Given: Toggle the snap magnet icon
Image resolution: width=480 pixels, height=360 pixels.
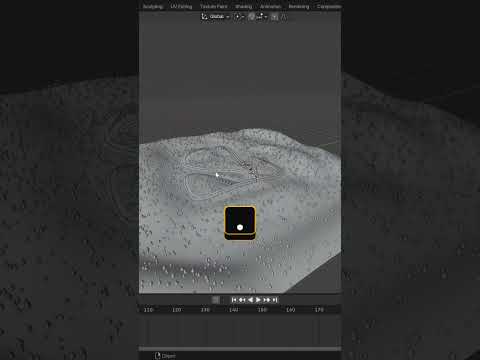Looking at the screenshot, I should pos(252,17).
